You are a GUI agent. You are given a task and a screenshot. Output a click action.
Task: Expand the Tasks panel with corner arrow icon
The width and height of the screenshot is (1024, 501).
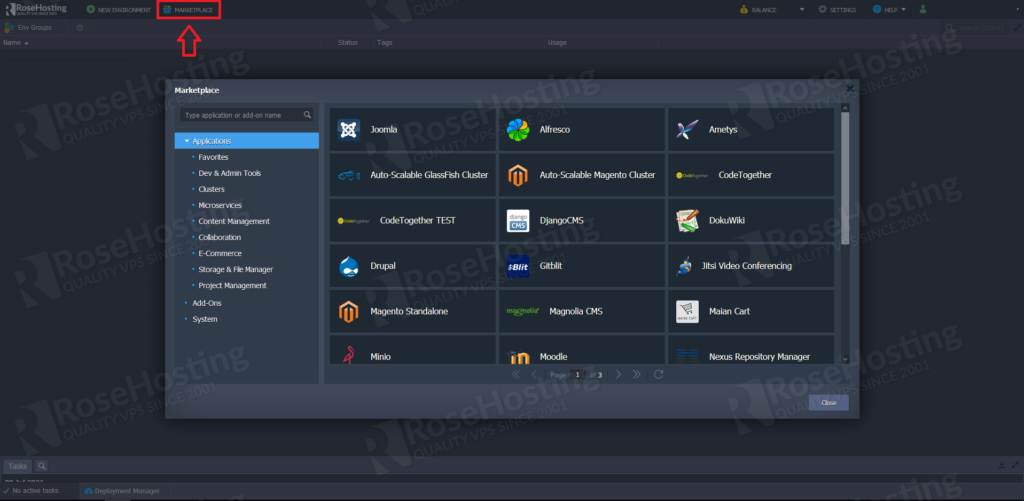pyautogui.click(x=1016, y=465)
